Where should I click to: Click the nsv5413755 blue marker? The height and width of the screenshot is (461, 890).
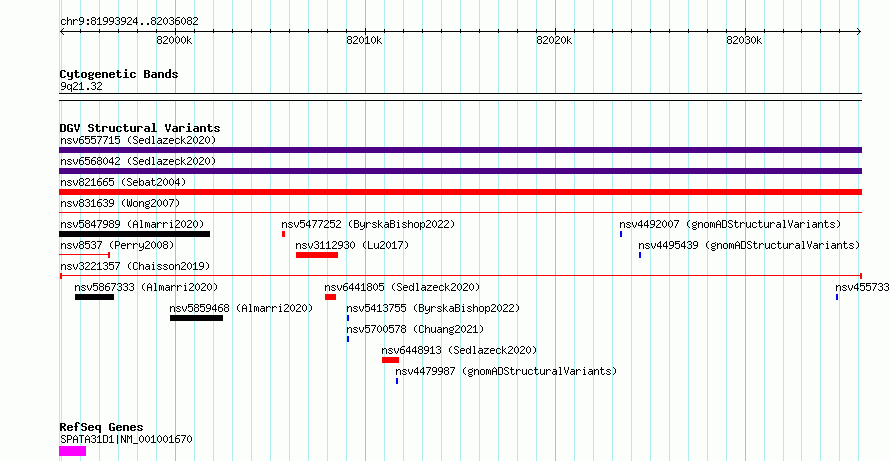pos(348,318)
